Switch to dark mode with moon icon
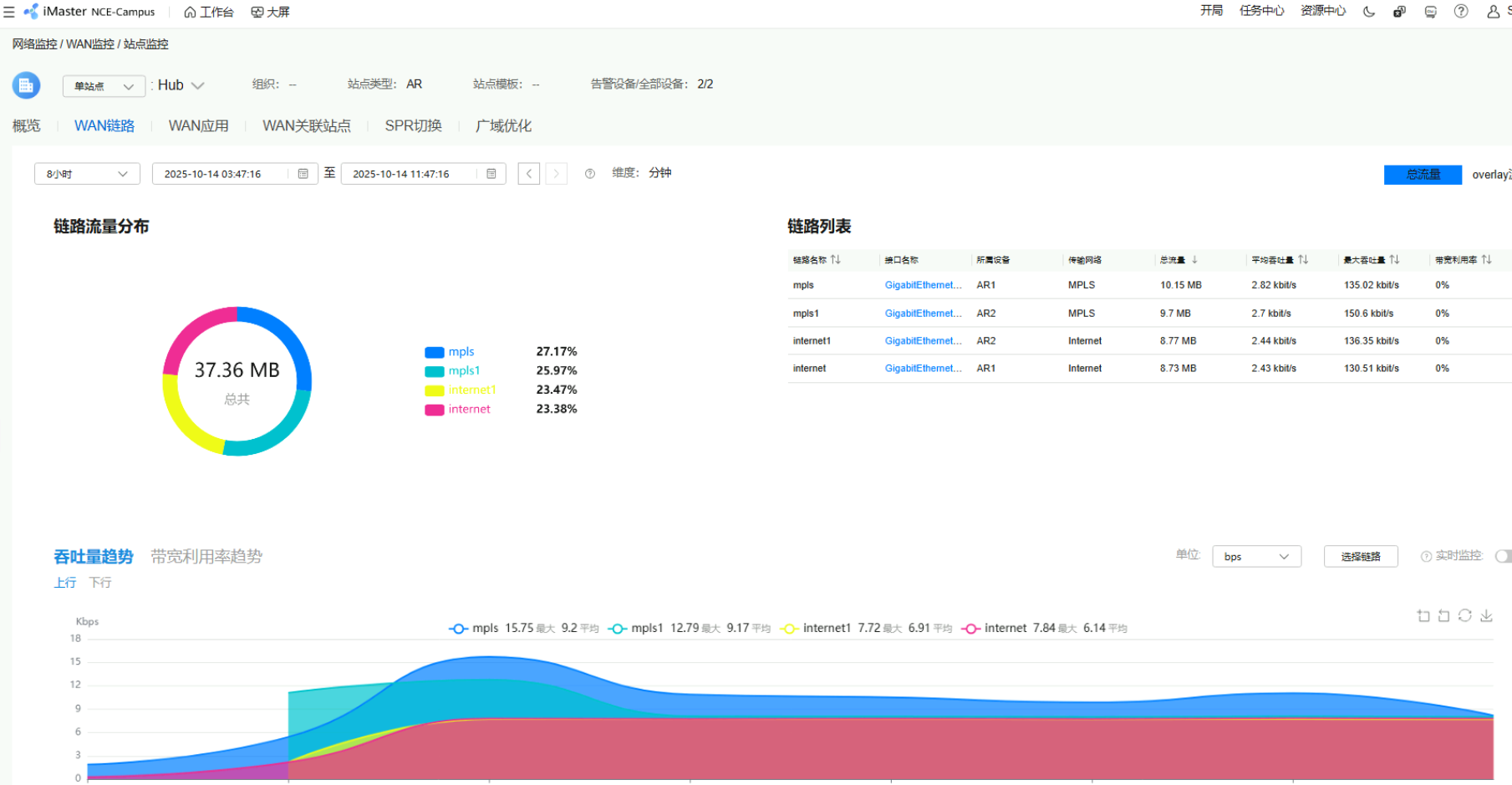 point(1368,12)
